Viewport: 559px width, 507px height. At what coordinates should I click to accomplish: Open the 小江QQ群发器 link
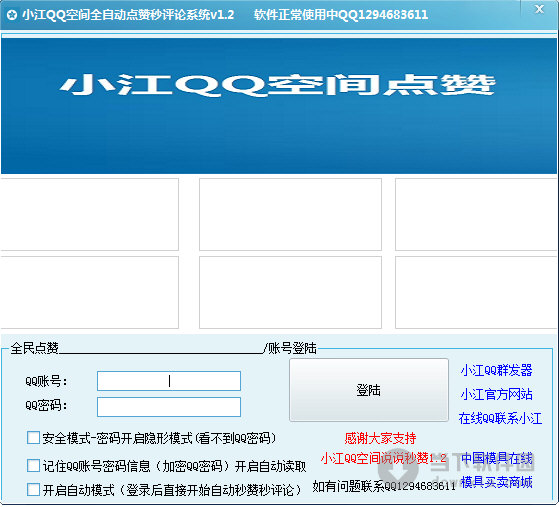[x=496, y=370]
